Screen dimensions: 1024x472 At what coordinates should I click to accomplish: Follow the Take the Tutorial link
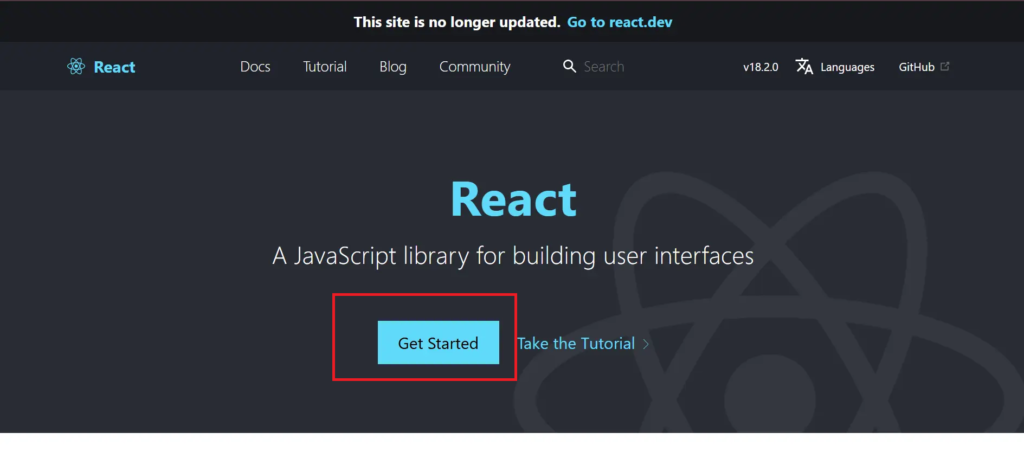pyautogui.click(x=576, y=343)
